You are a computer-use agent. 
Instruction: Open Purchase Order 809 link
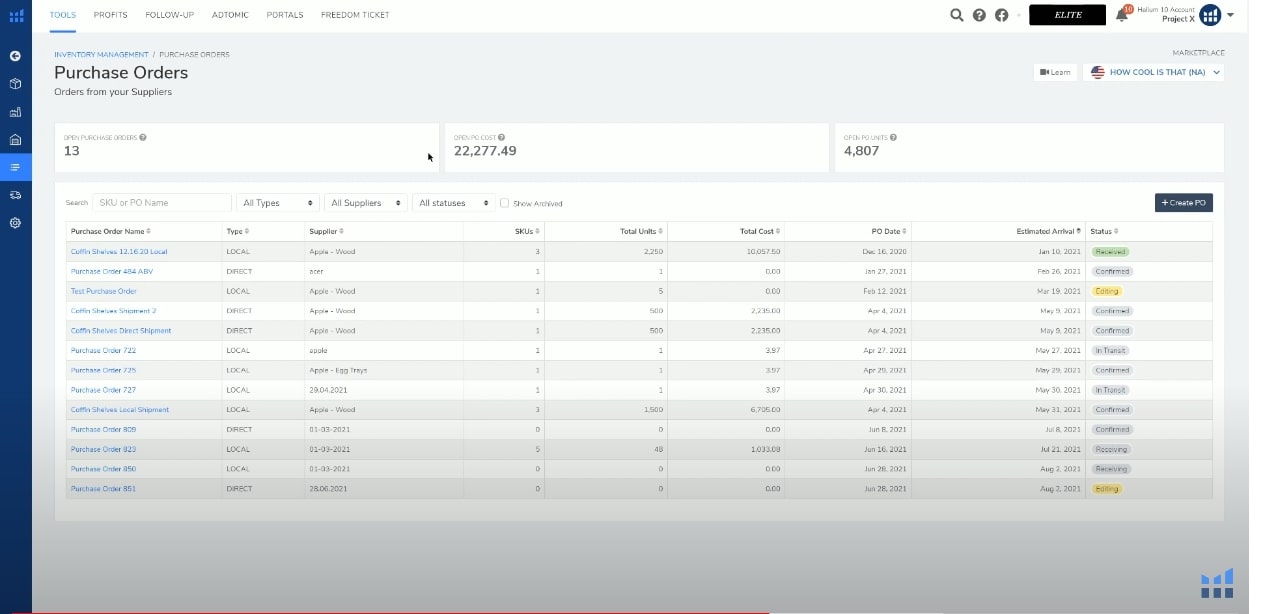[x=103, y=429]
